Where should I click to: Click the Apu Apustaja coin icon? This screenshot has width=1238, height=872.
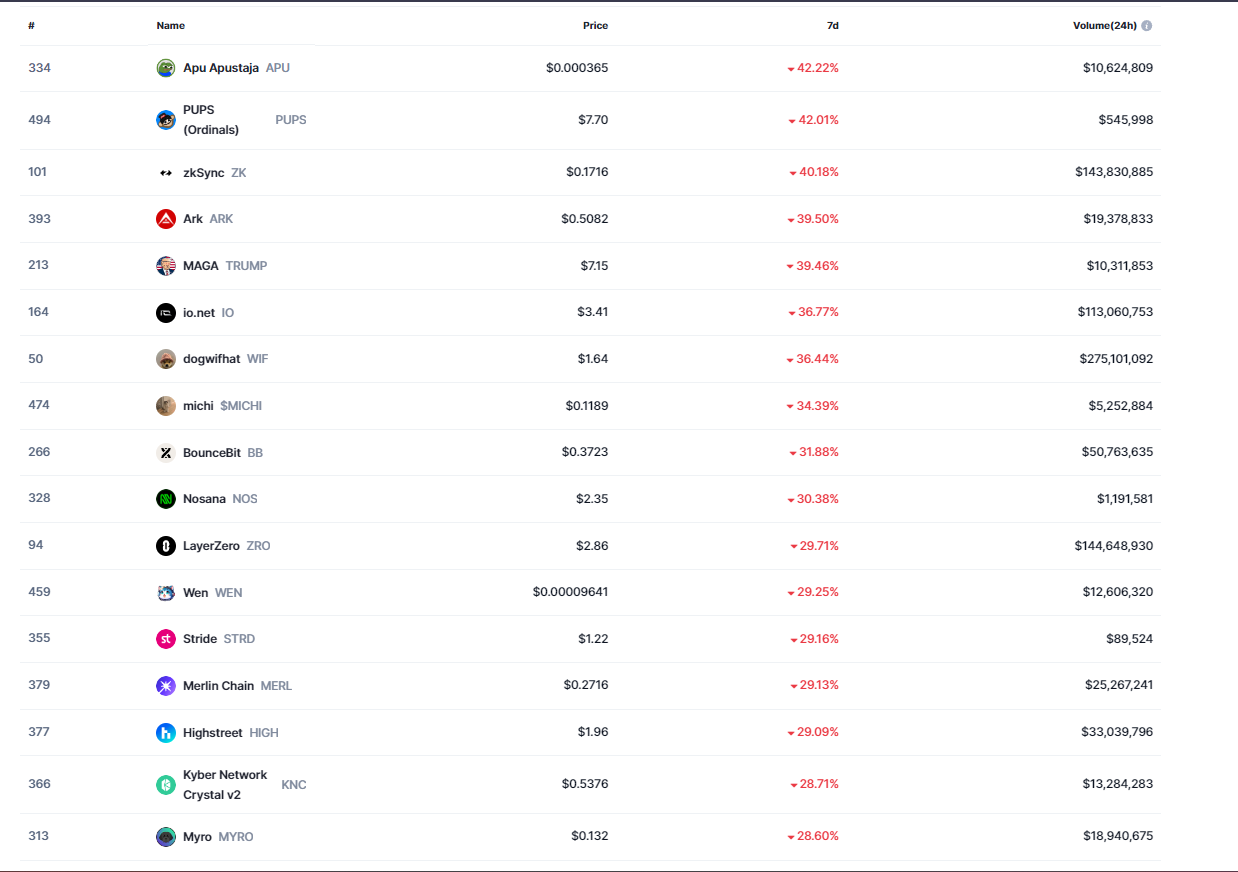pyautogui.click(x=166, y=68)
